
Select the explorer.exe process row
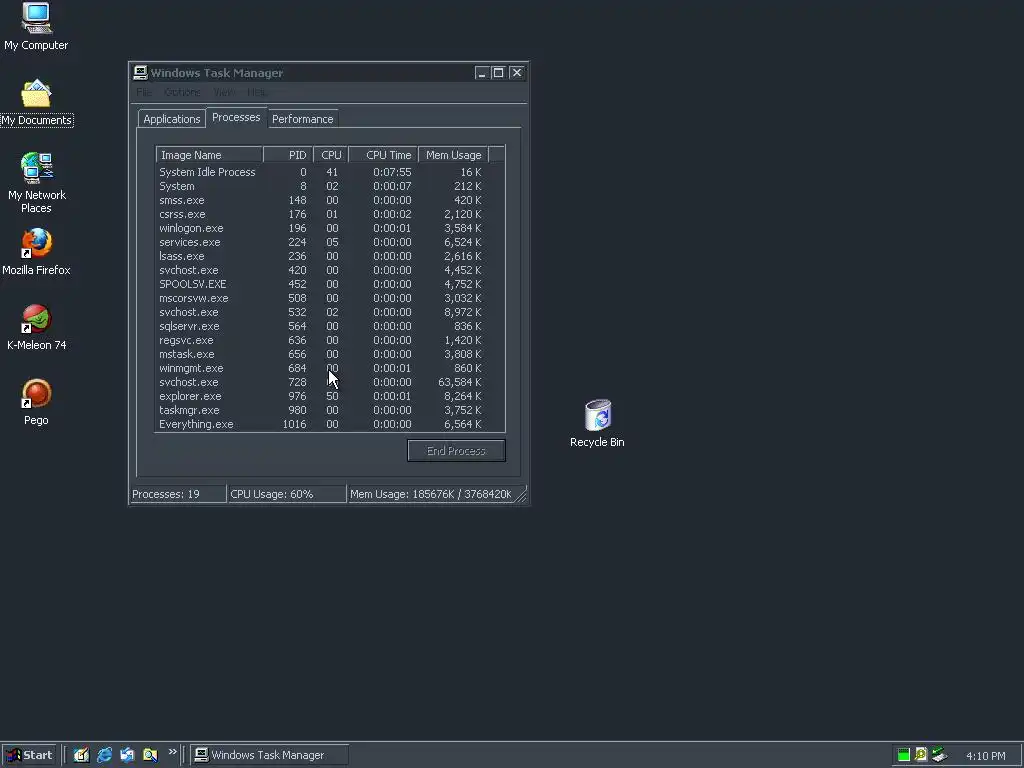point(330,396)
